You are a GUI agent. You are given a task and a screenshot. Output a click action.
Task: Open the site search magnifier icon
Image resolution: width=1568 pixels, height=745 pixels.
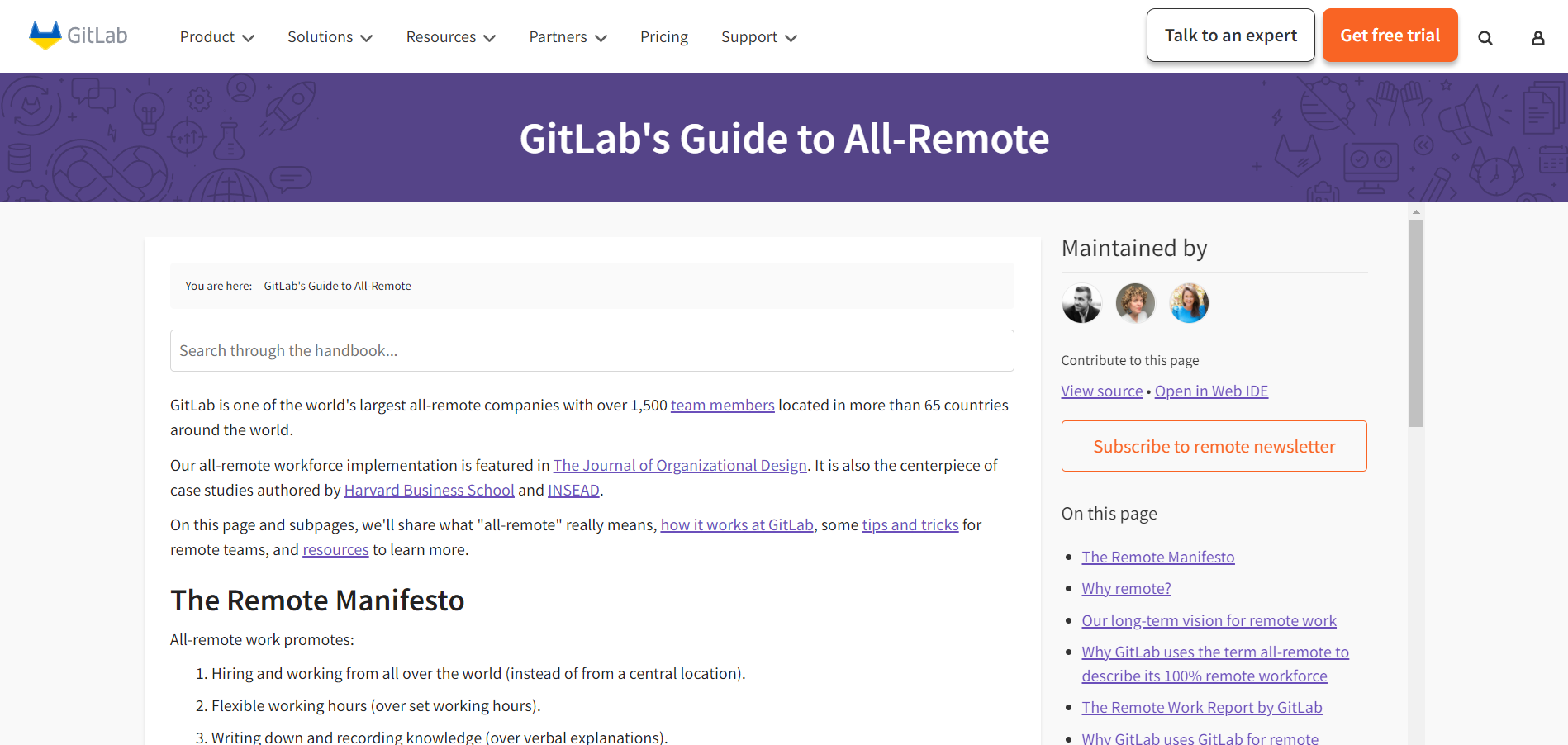point(1485,38)
